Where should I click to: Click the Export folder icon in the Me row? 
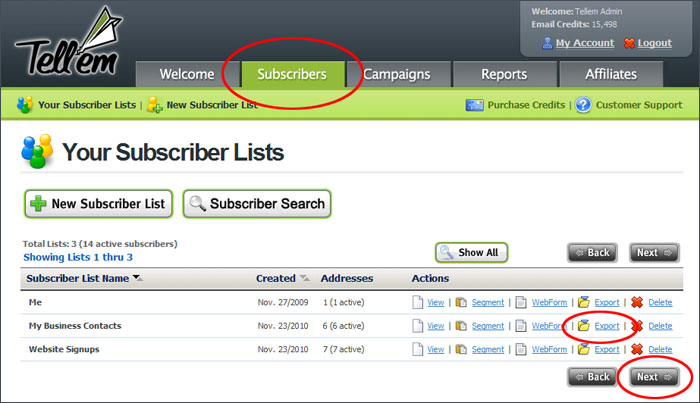pos(583,302)
